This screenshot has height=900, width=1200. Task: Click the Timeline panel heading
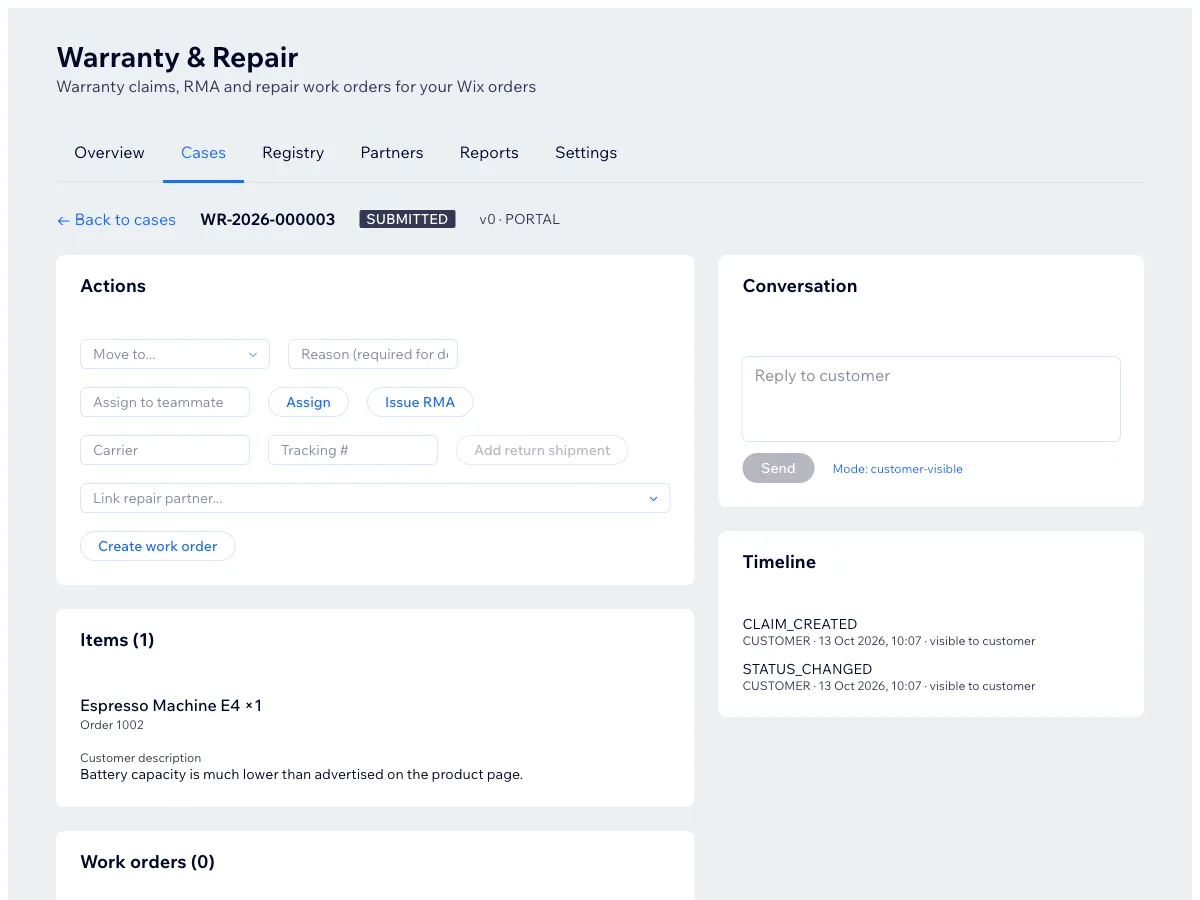779,562
